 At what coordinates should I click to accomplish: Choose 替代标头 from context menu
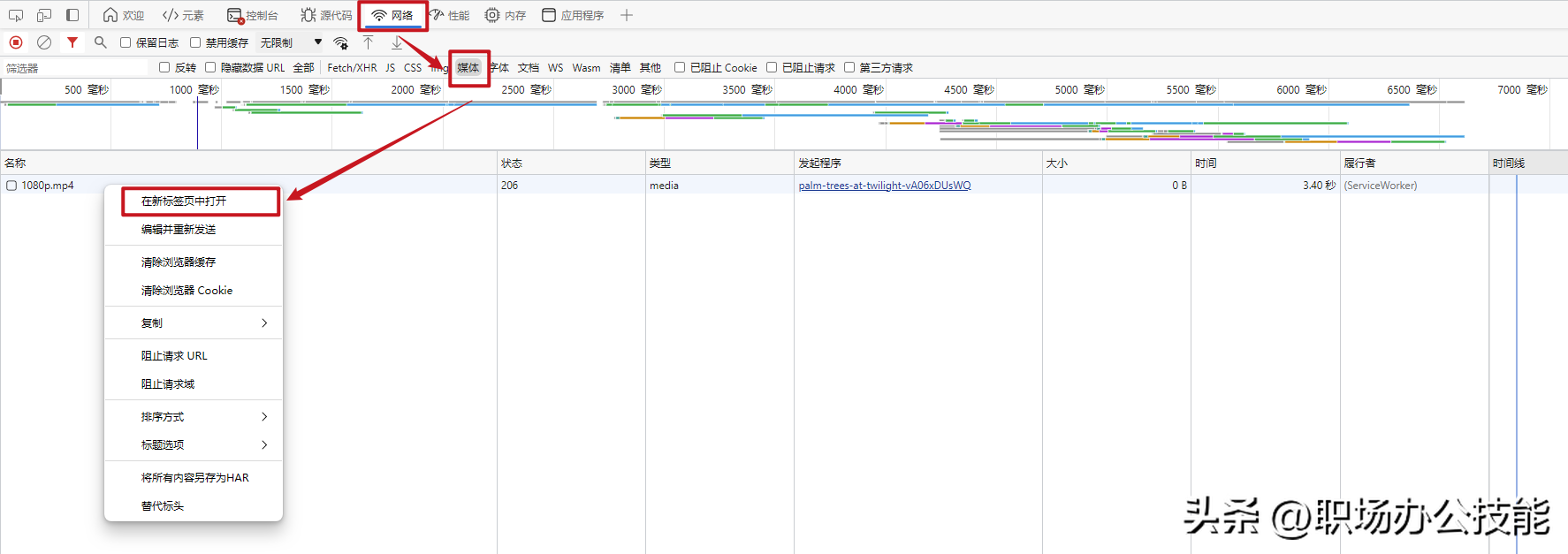[194, 506]
